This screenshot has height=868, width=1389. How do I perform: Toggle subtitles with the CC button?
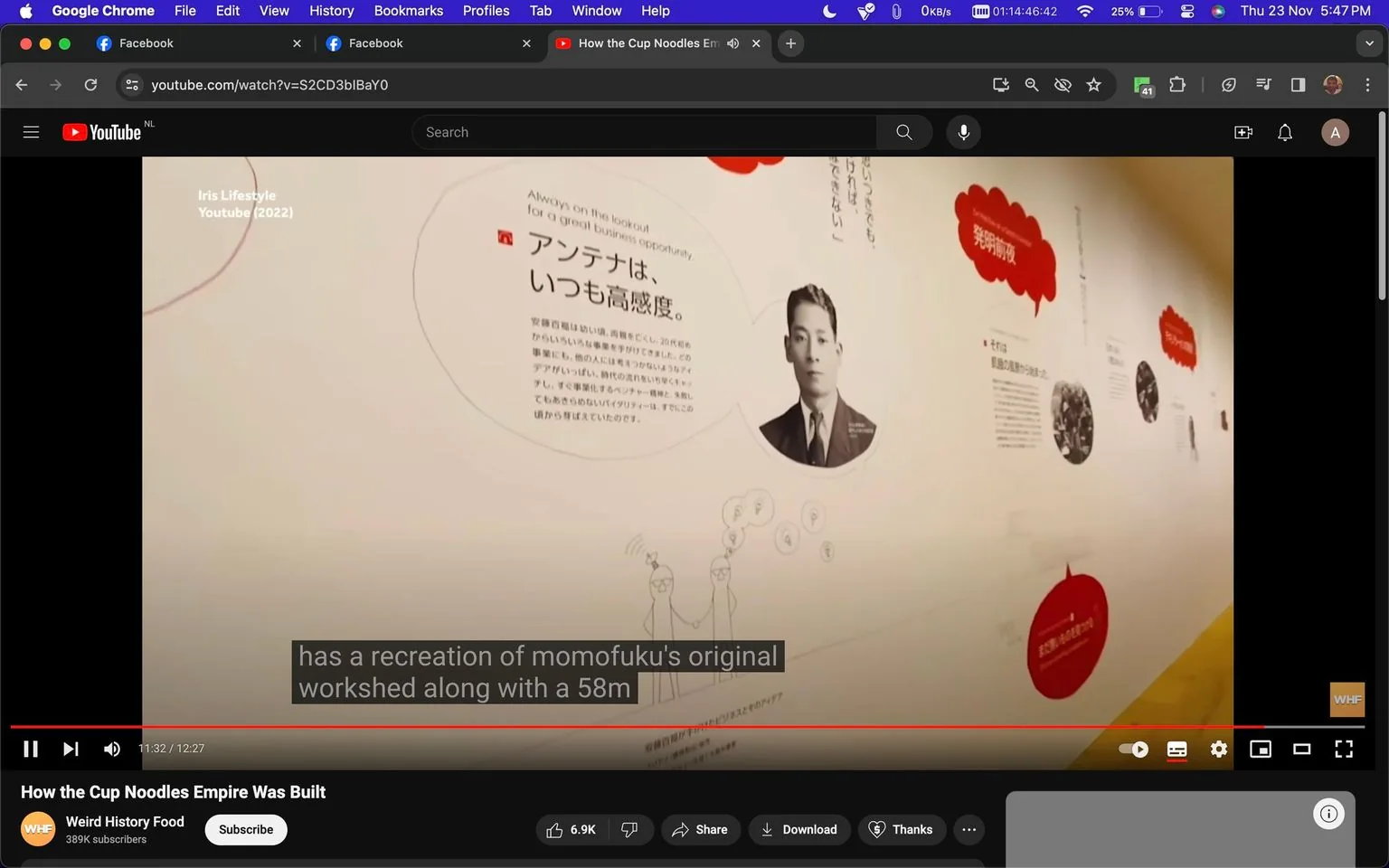pyautogui.click(x=1176, y=749)
